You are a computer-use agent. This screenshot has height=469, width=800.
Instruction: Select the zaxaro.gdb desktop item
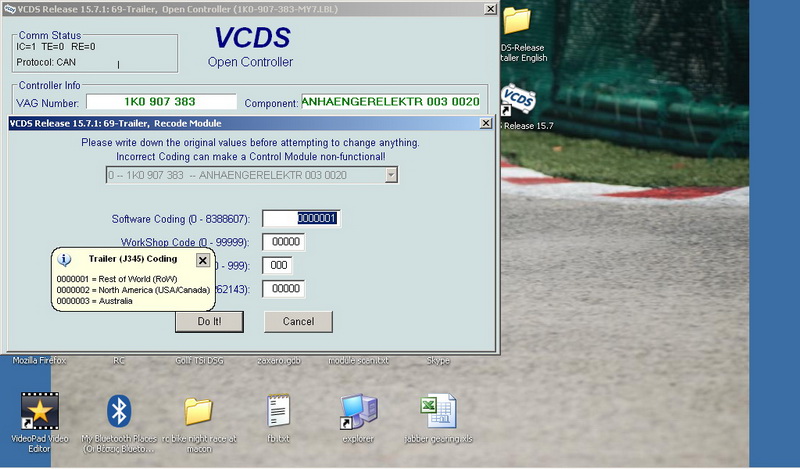(279, 360)
